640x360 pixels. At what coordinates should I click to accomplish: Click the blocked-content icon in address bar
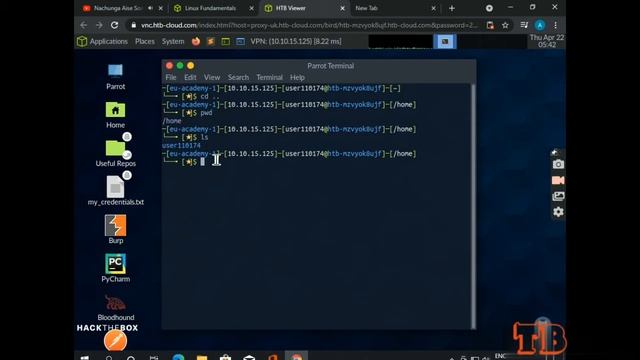tap(490, 25)
